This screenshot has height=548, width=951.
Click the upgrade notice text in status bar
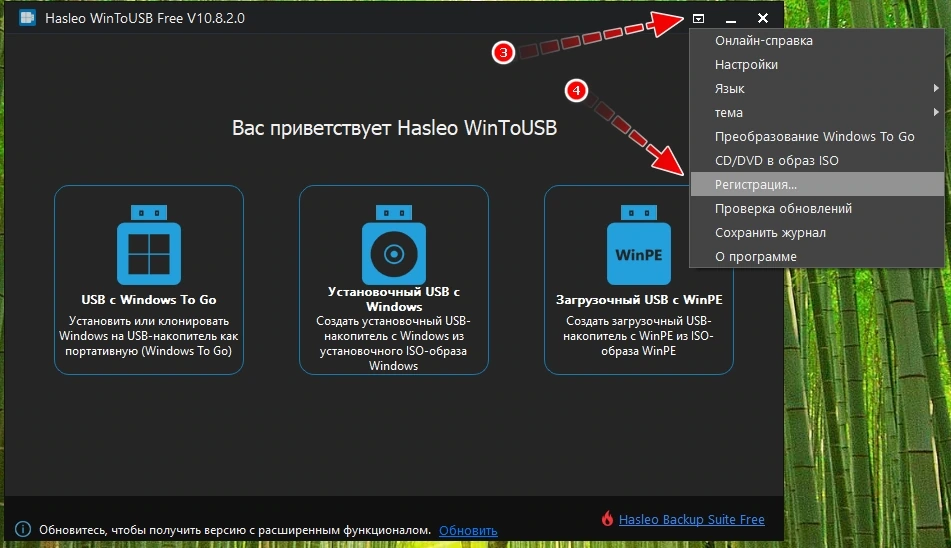pos(235,530)
